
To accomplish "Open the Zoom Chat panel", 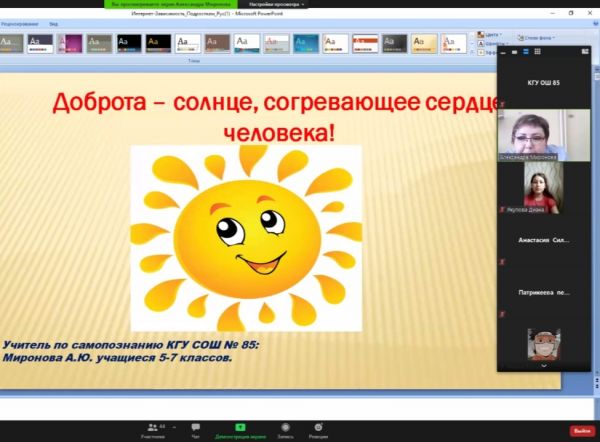I will point(195,428).
